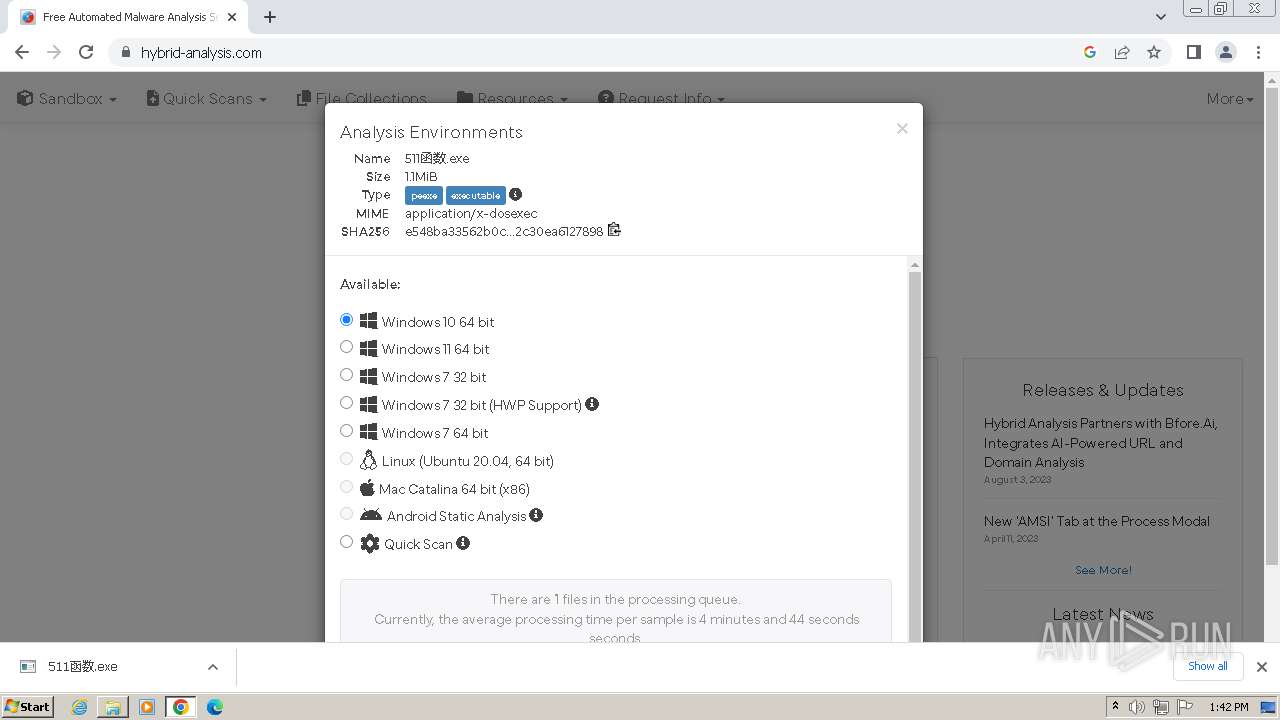1280x720 pixels.
Task: Click the executable type tag
Action: [476, 195]
